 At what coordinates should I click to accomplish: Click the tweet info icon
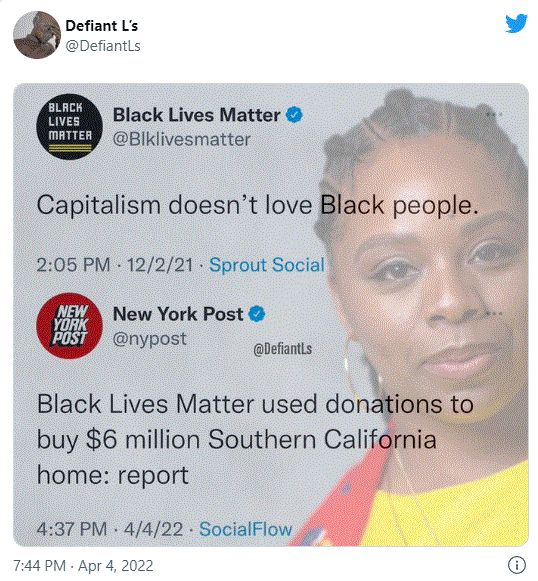516,565
